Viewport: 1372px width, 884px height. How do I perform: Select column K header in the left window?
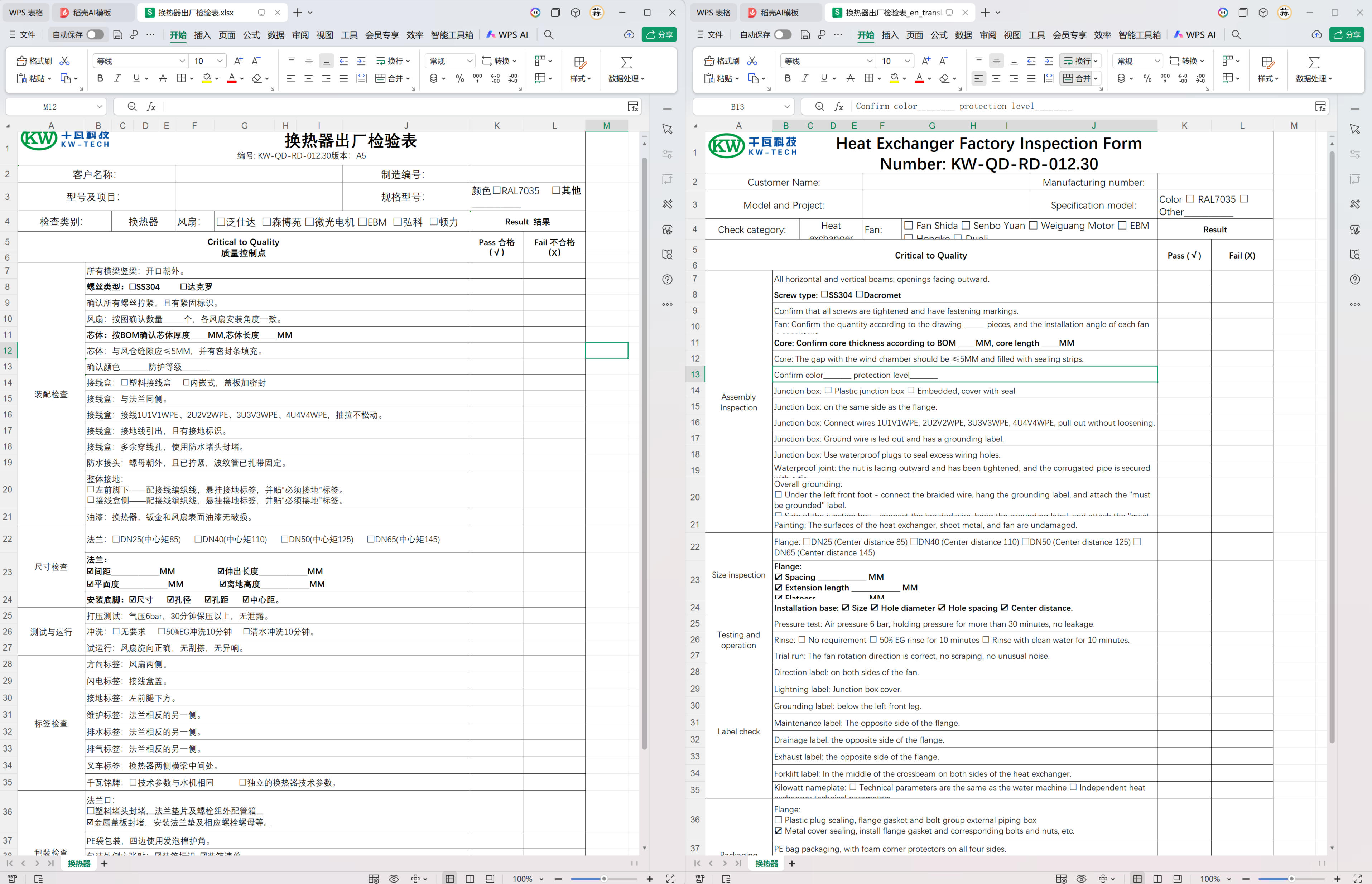click(497, 126)
